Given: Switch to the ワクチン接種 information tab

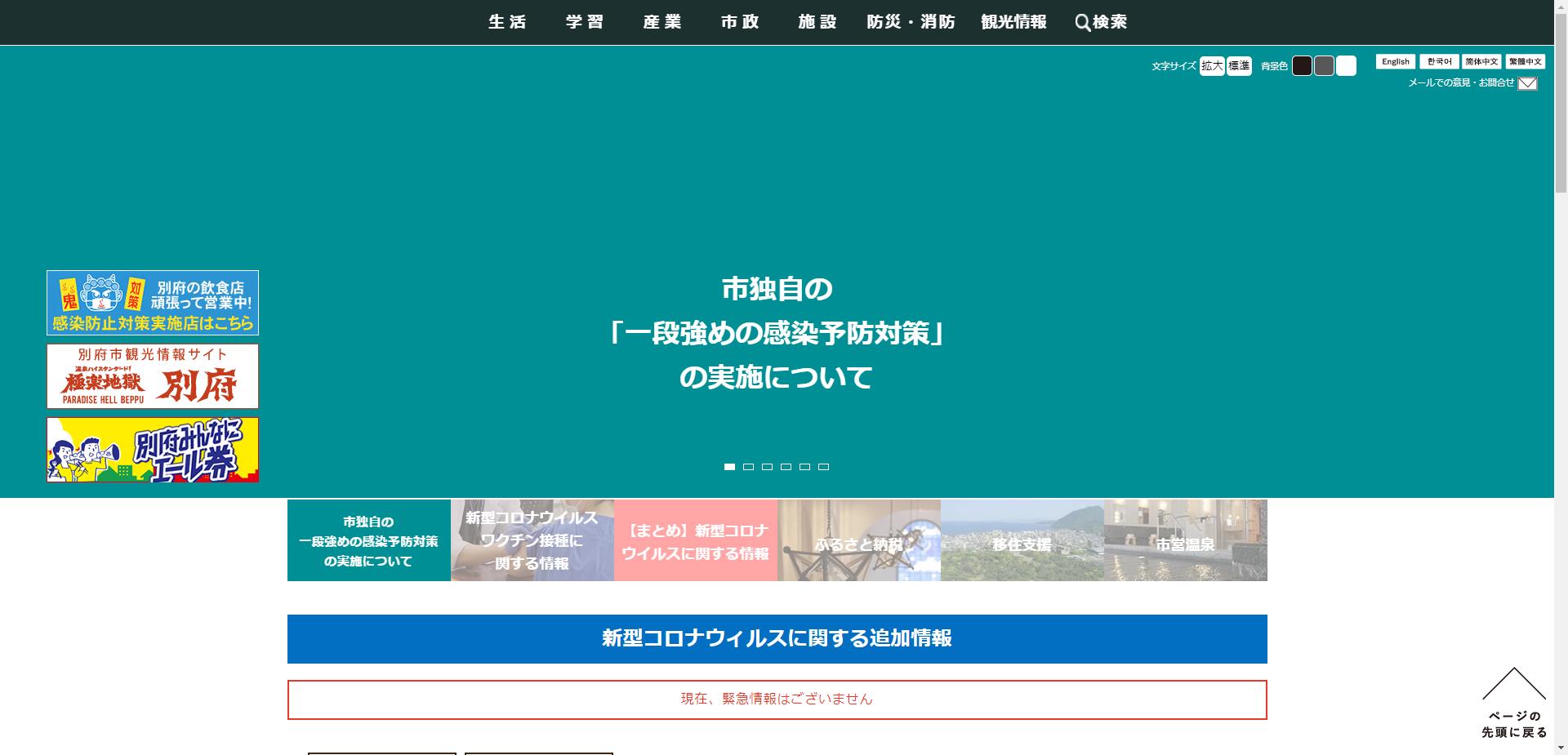Looking at the screenshot, I should coord(532,540).
